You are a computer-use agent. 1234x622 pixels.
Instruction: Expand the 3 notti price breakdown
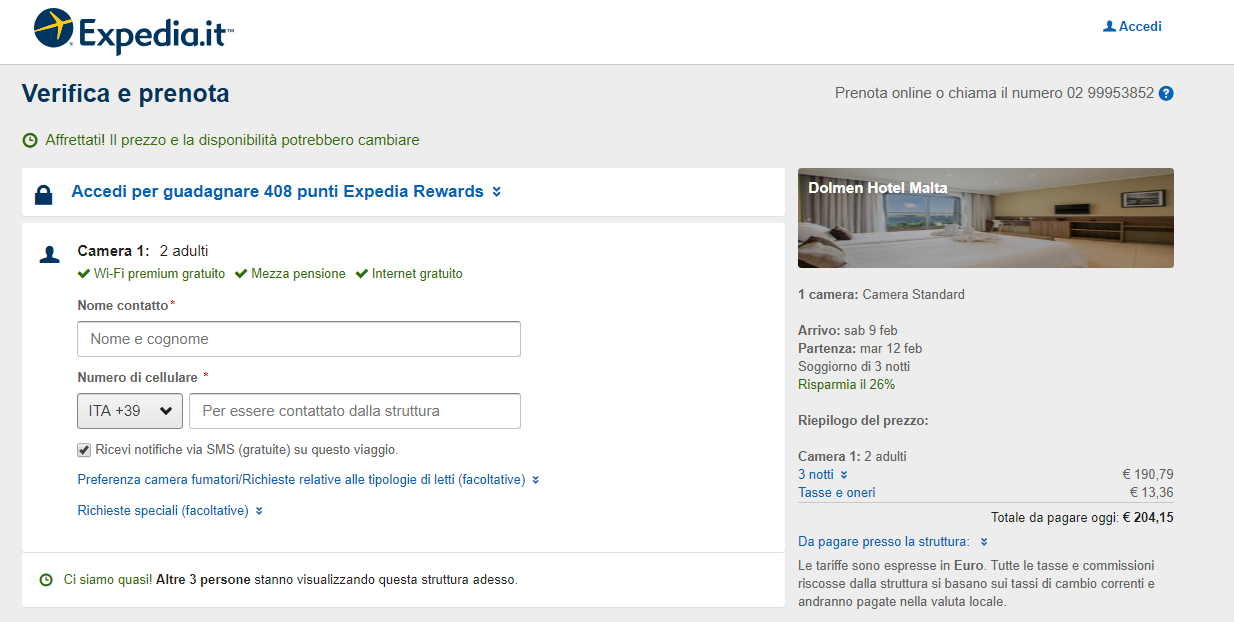pos(823,475)
